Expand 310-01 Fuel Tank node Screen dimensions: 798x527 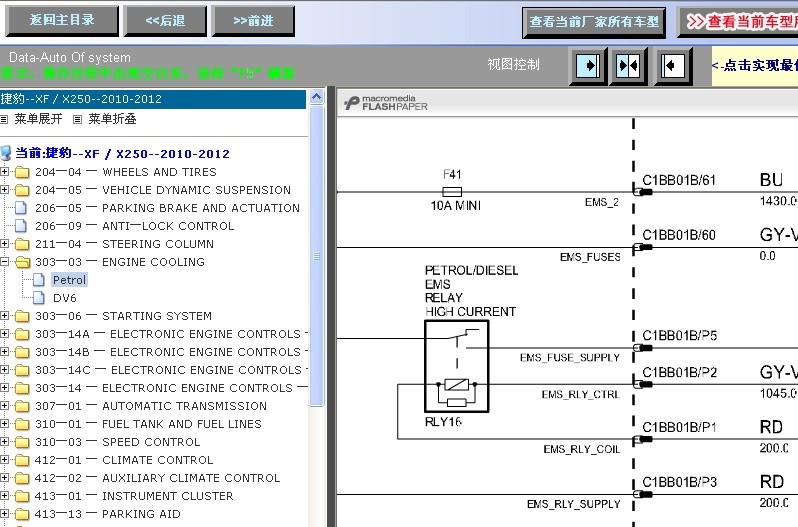(x=5, y=424)
